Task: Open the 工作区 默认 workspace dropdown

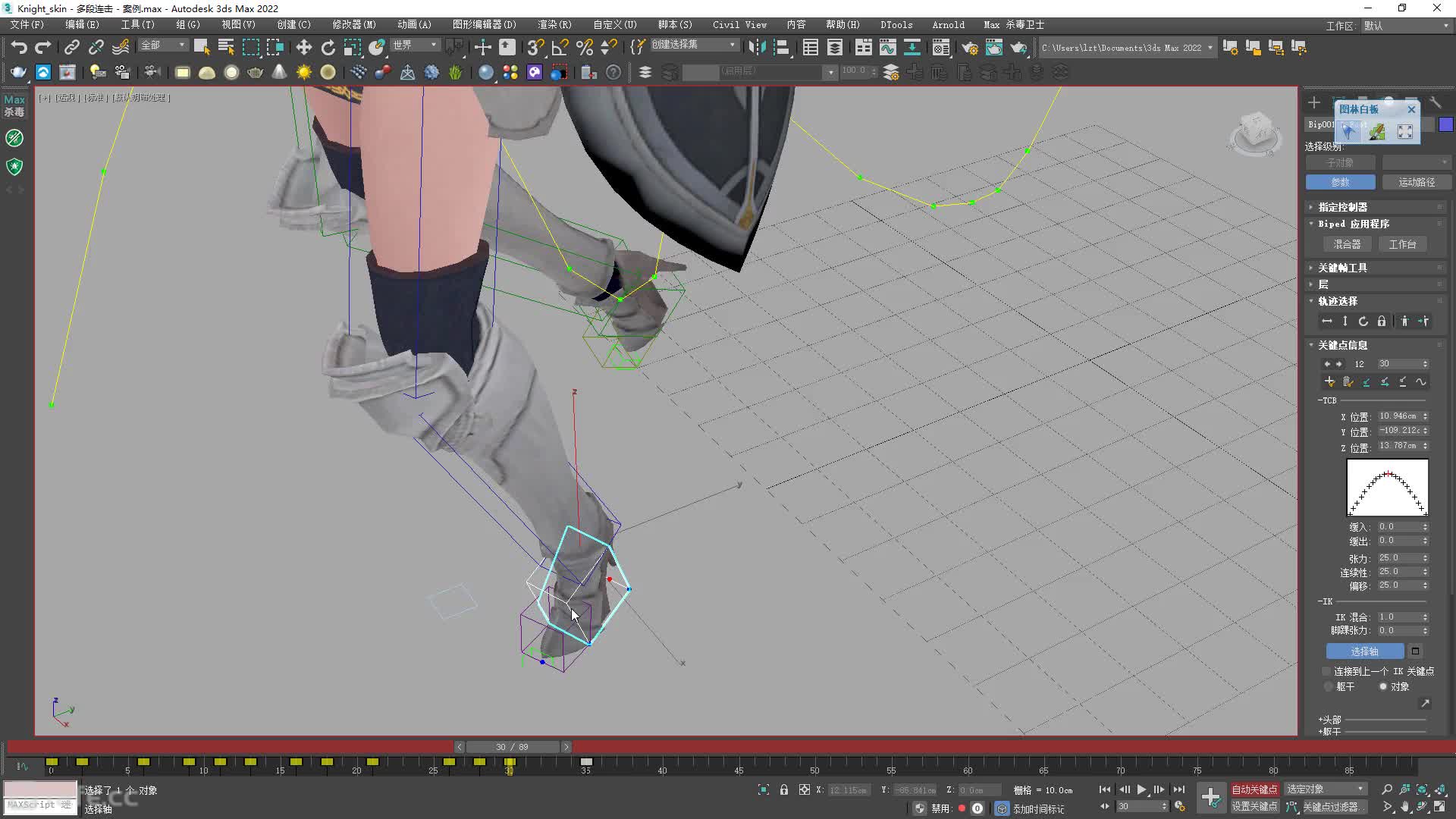Action: (1405, 26)
